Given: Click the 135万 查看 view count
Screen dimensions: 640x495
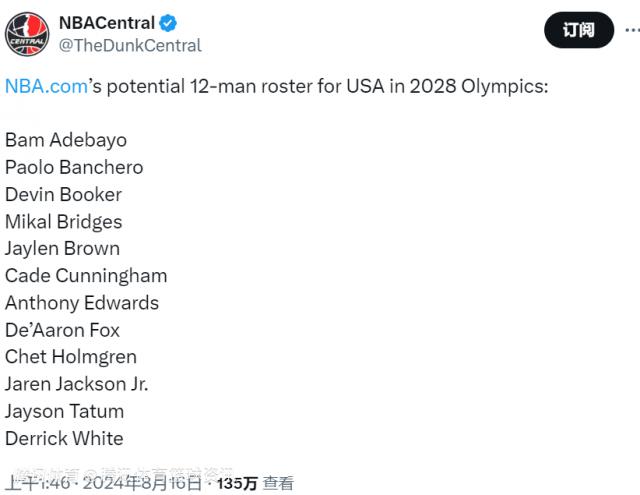Looking at the screenshot, I should (256, 483).
